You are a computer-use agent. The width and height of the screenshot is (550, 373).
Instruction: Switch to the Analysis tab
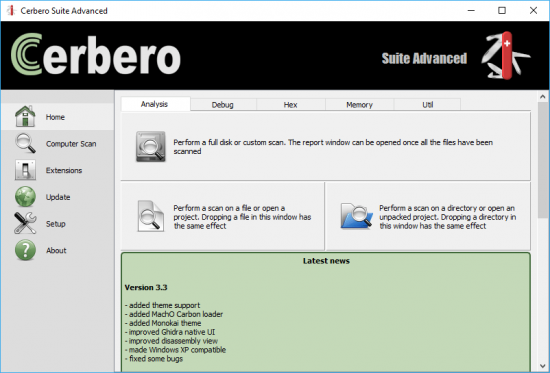coord(155,104)
